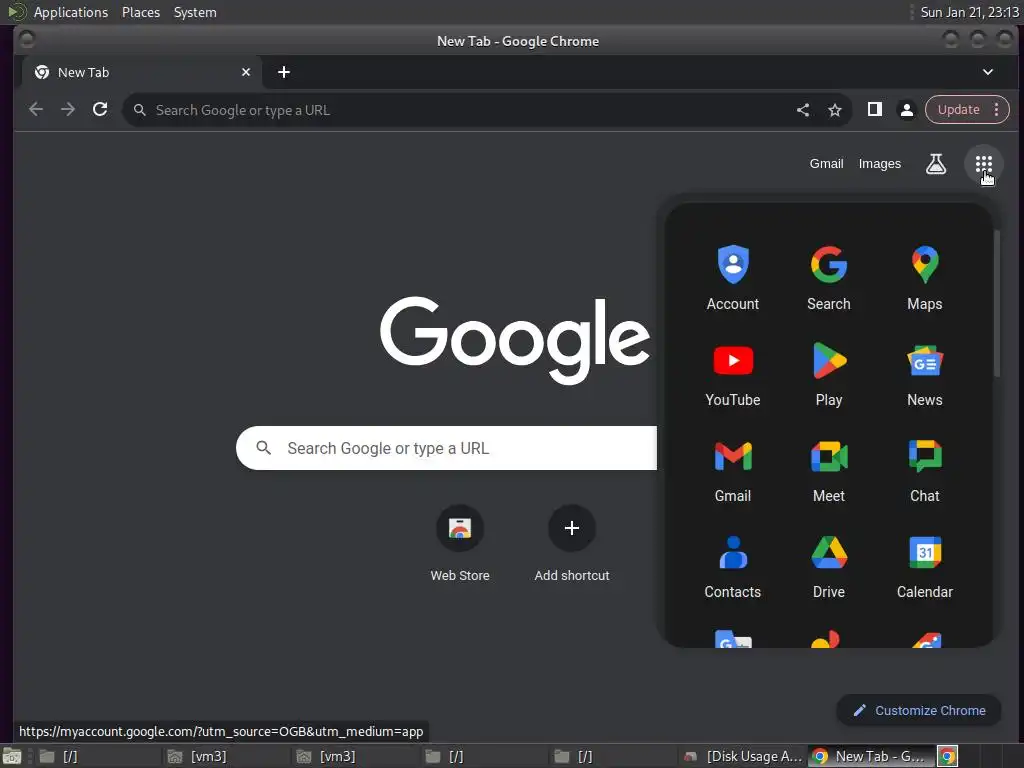The image size is (1024, 768).
Task: Open Google Drive from the apps grid
Action: click(829, 566)
